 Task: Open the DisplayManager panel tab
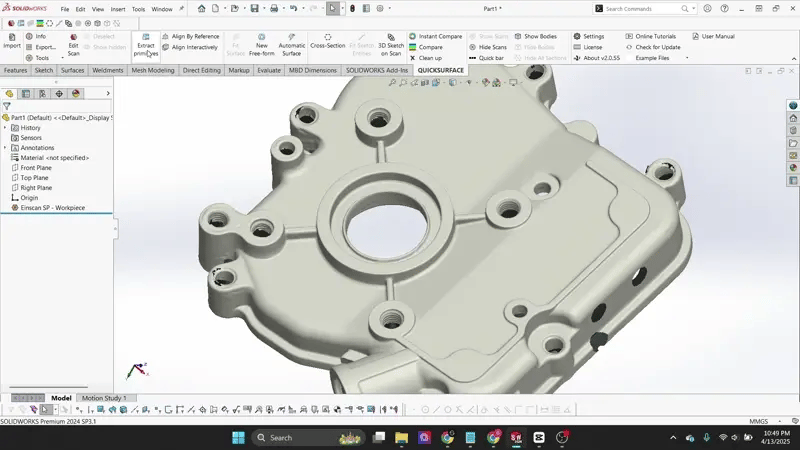(x=75, y=93)
